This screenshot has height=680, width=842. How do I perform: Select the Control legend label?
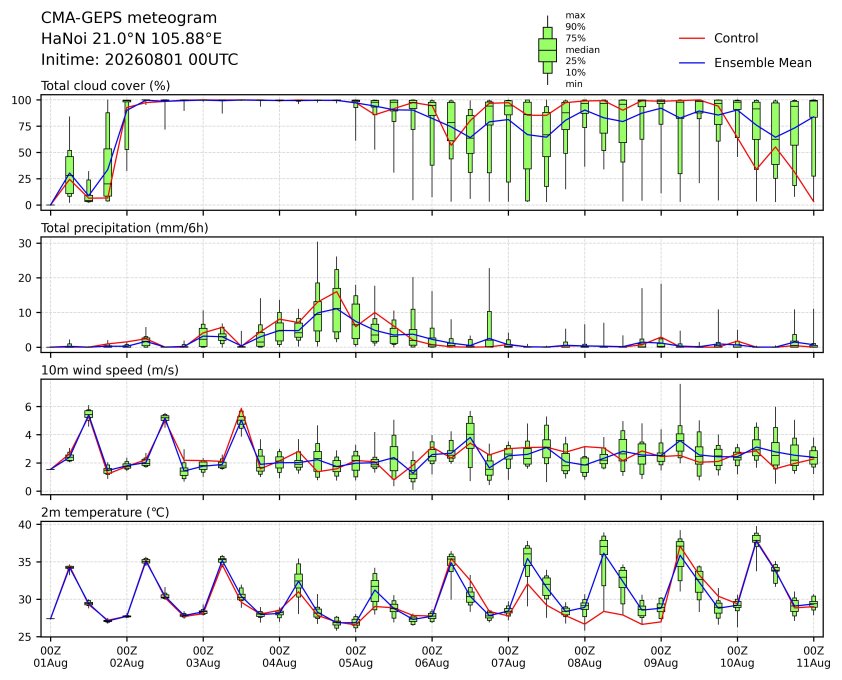(736, 39)
